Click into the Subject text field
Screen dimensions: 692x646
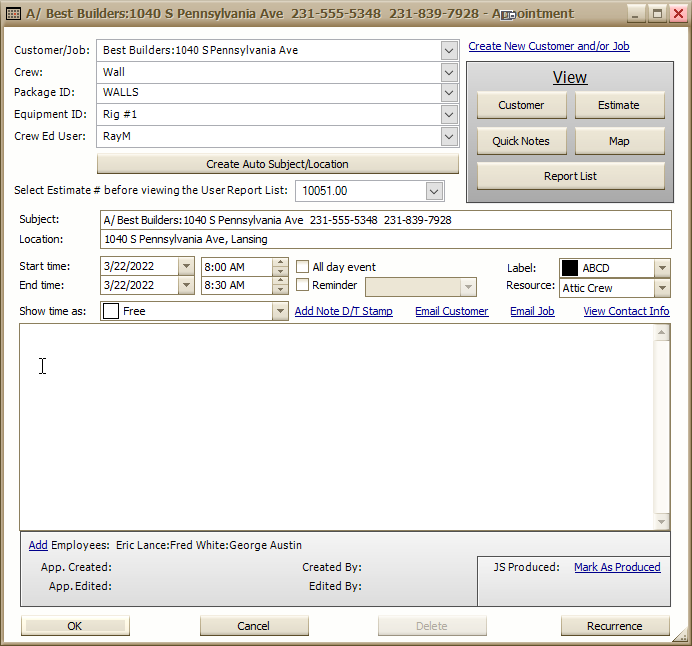click(x=385, y=220)
